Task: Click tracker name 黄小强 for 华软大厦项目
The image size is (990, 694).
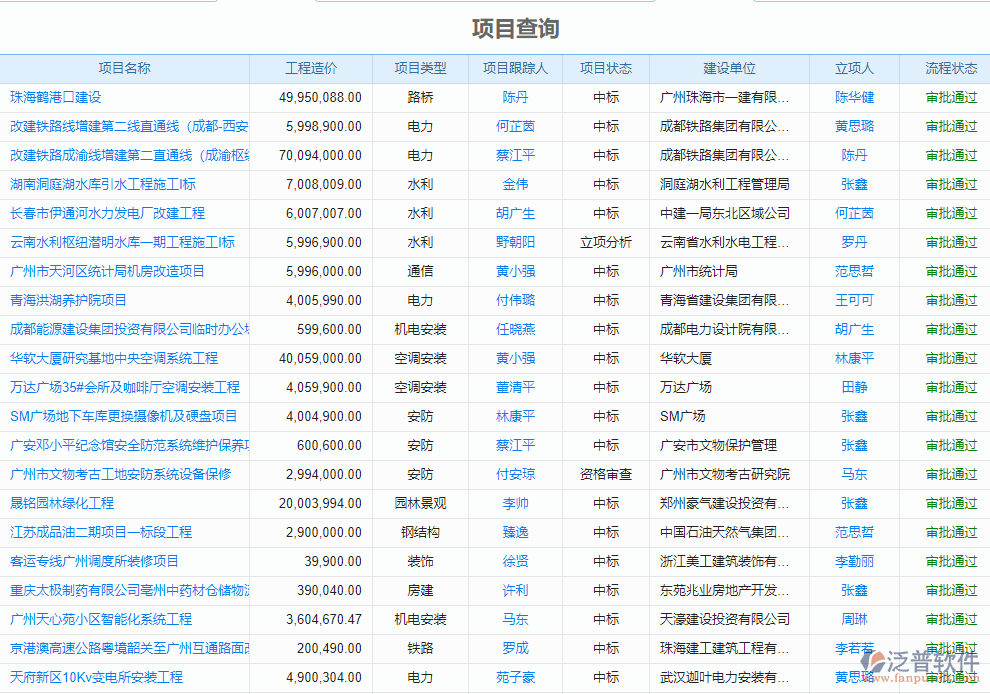Action: click(514, 358)
